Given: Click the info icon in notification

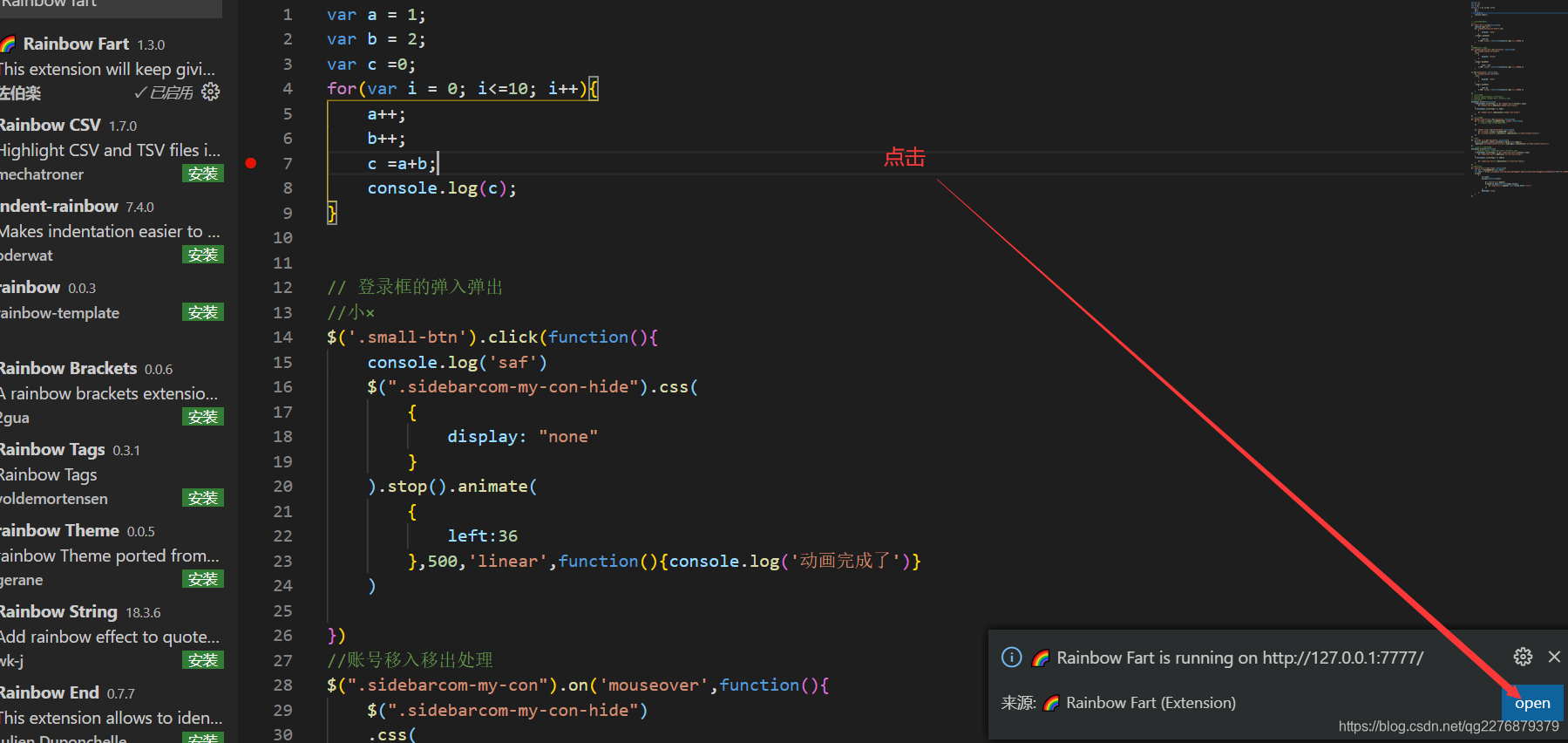Looking at the screenshot, I should 1011,658.
